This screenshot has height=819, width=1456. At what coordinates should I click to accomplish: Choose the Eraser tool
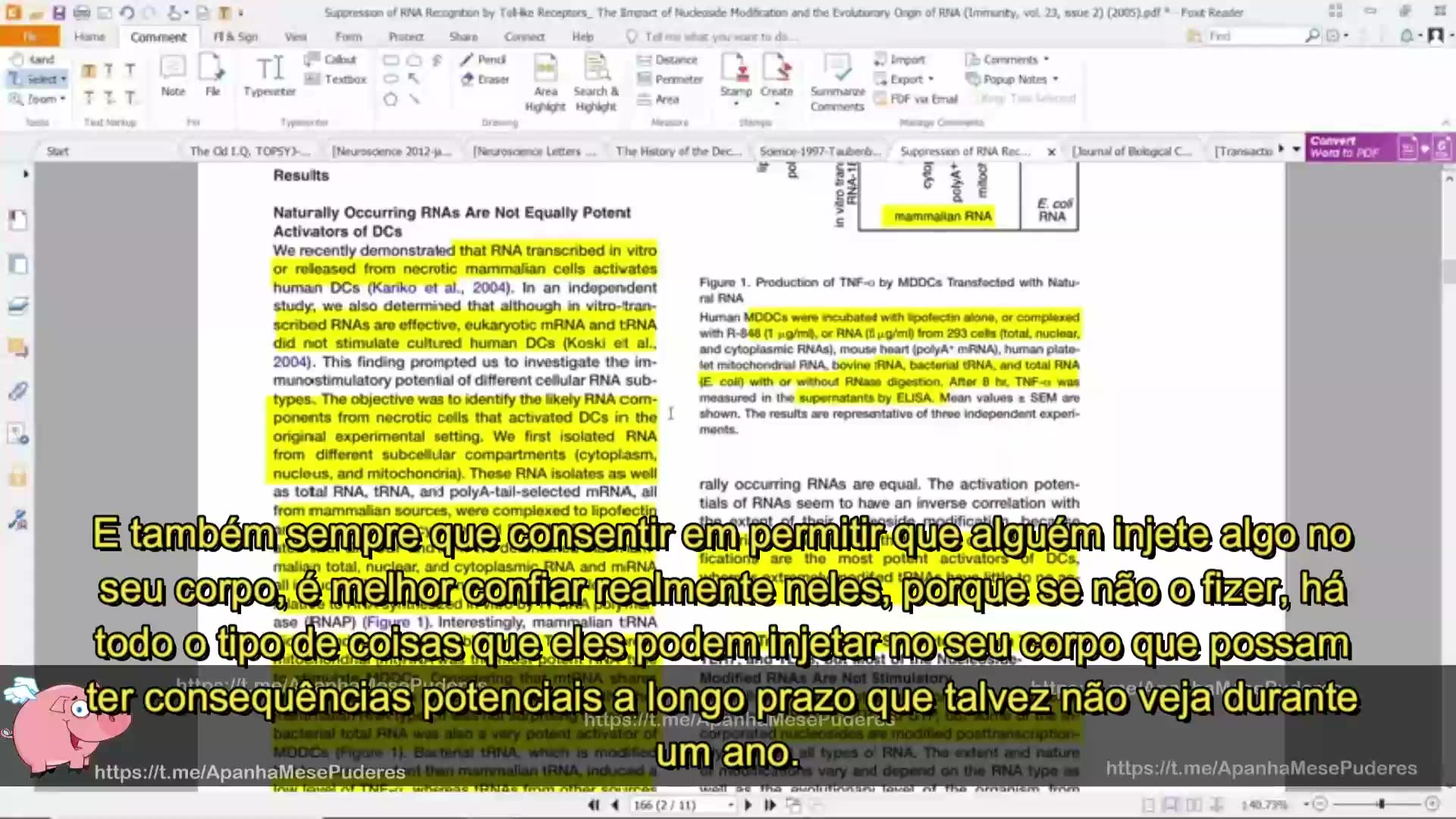pyautogui.click(x=485, y=79)
